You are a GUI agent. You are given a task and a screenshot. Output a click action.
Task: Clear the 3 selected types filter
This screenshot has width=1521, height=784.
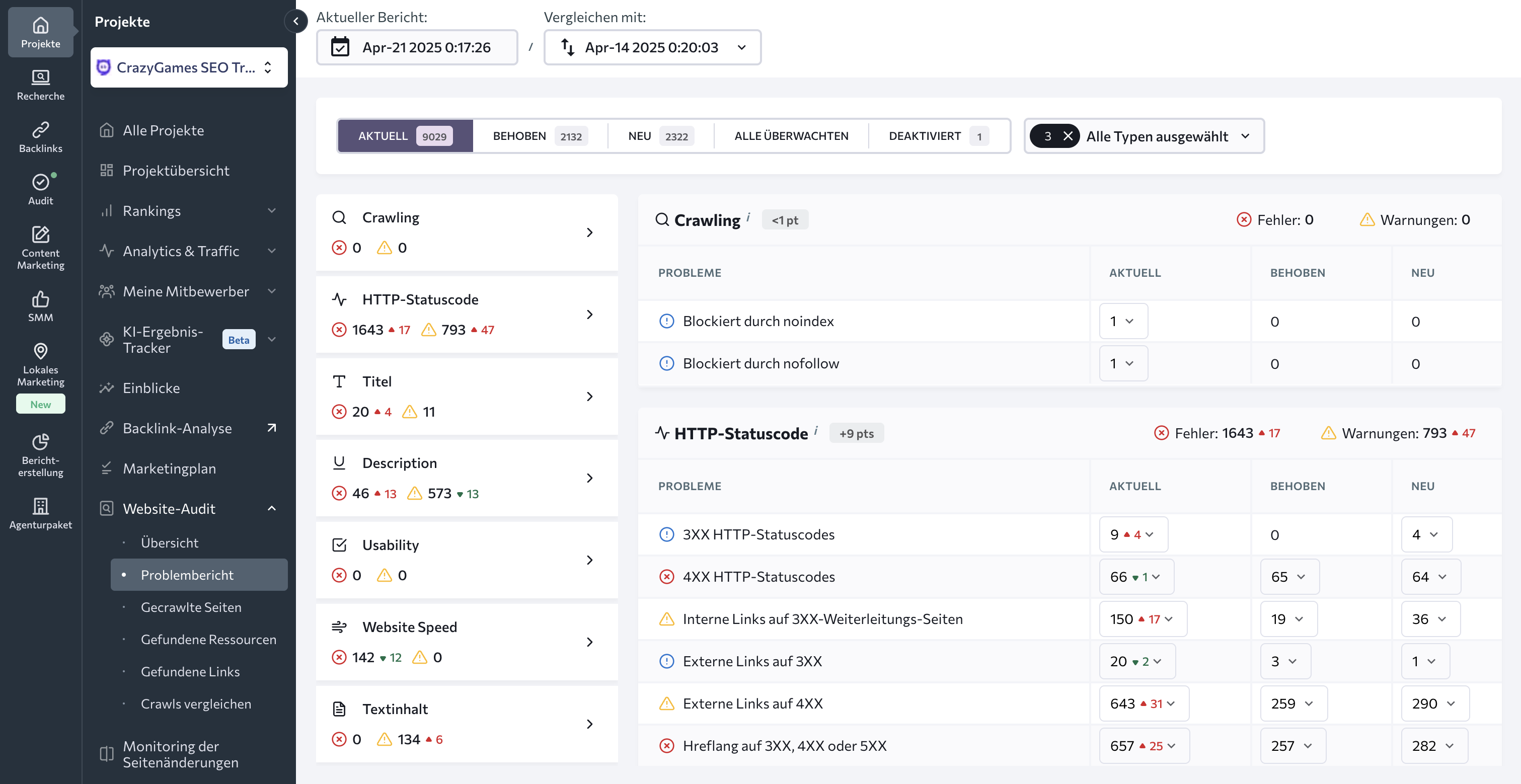pos(1068,136)
